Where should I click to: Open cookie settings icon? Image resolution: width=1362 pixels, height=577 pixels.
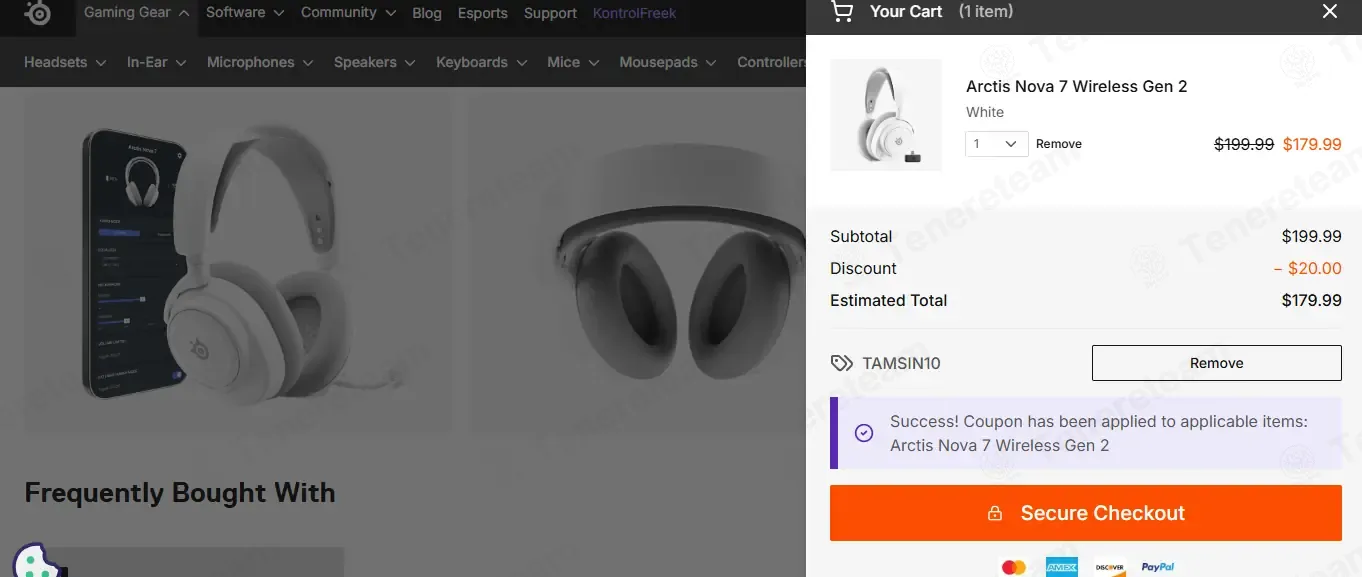(x=38, y=562)
